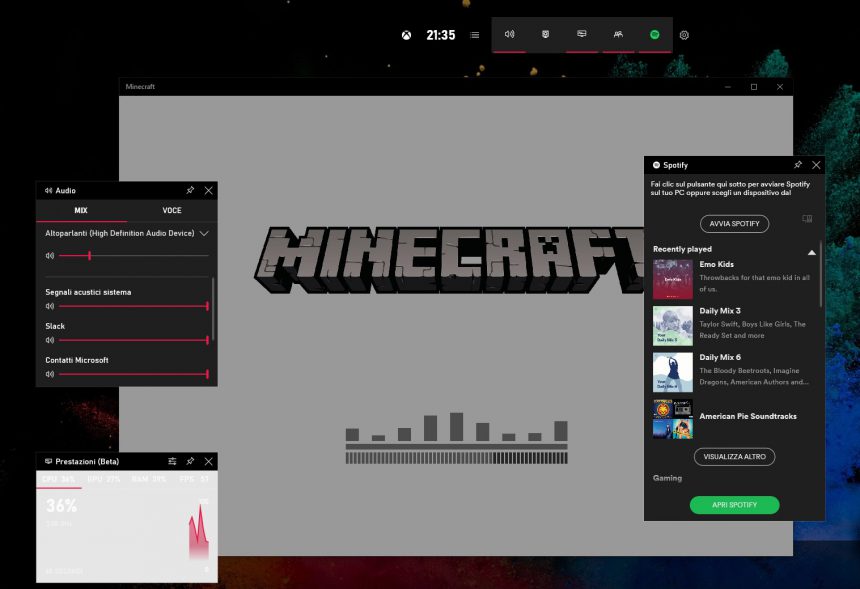Click AVVIA SPOTIFY button
Viewport: 860px width, 589px height.
734,224
